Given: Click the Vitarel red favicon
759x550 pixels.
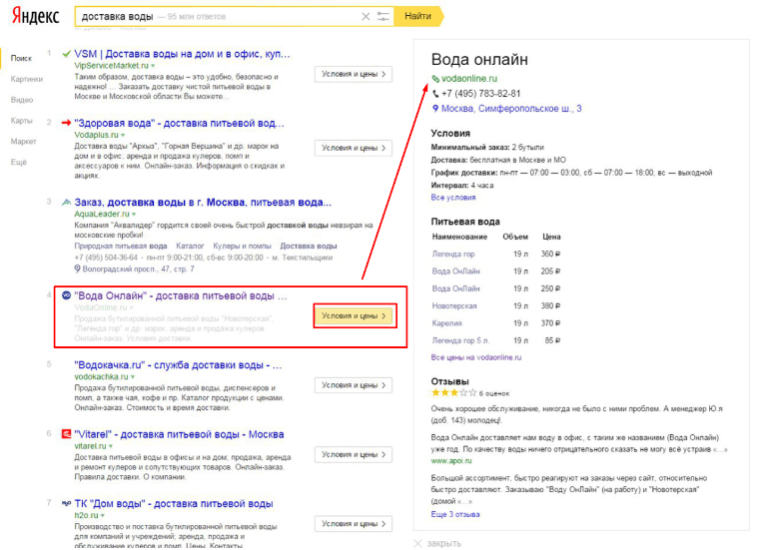Looking at the screenshot, I should pyautogui.click(x=66, y=434).
